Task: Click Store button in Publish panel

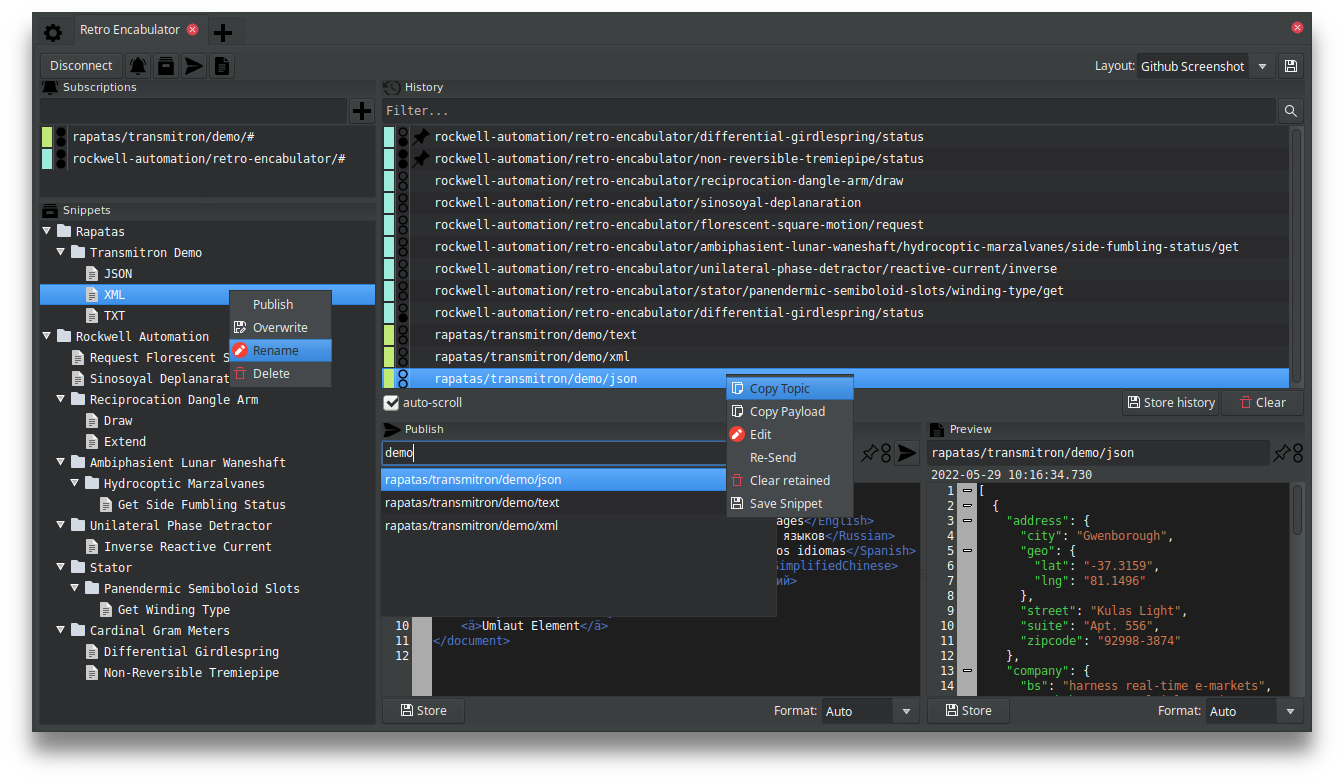Action: pyautogui.click(x=423, y=711)
